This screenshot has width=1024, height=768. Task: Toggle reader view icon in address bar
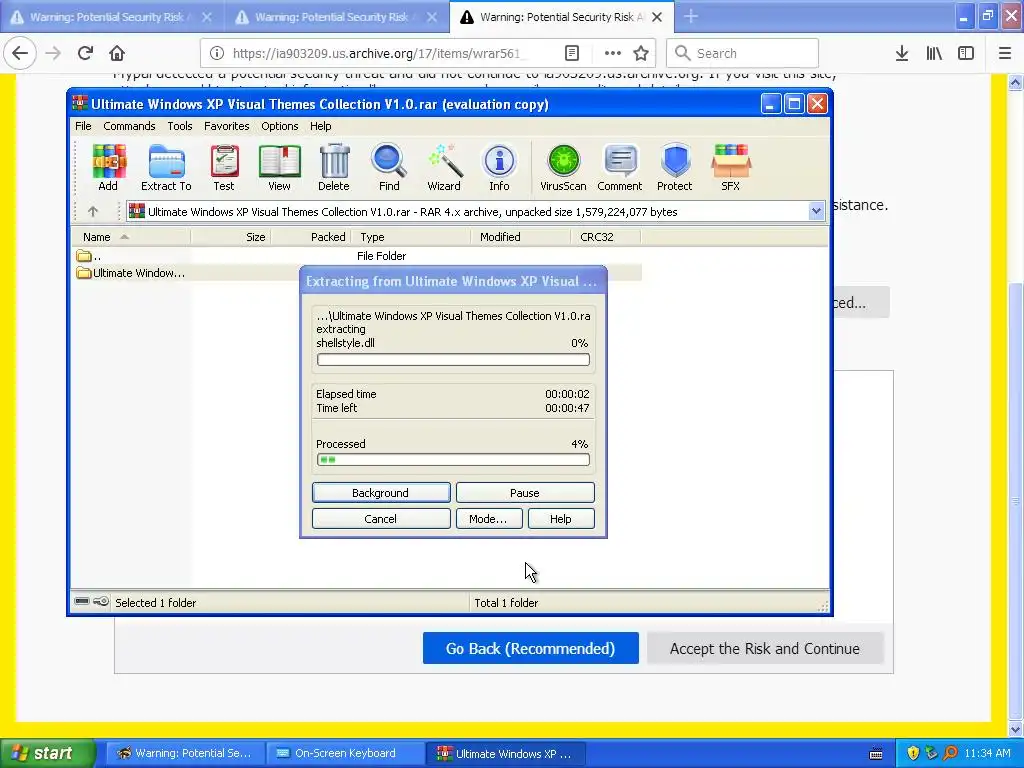571,54
